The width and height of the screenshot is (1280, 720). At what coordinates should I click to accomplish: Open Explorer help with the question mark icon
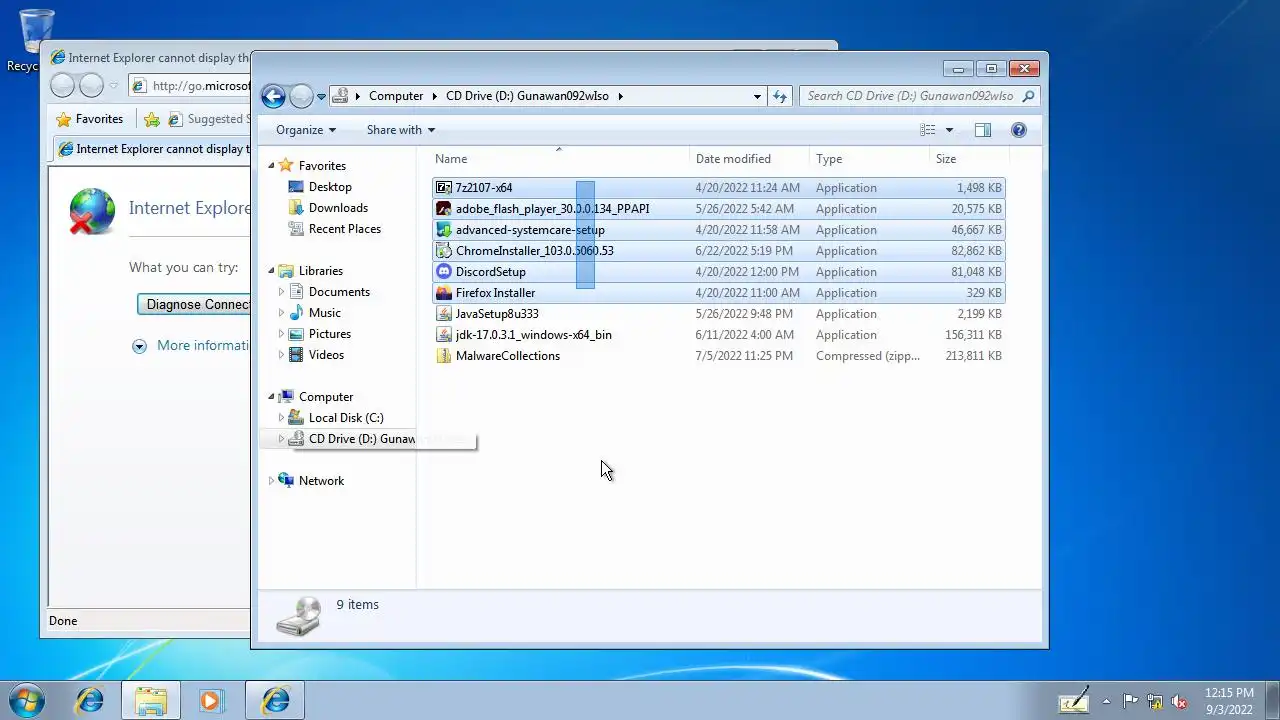point(1019,130)
